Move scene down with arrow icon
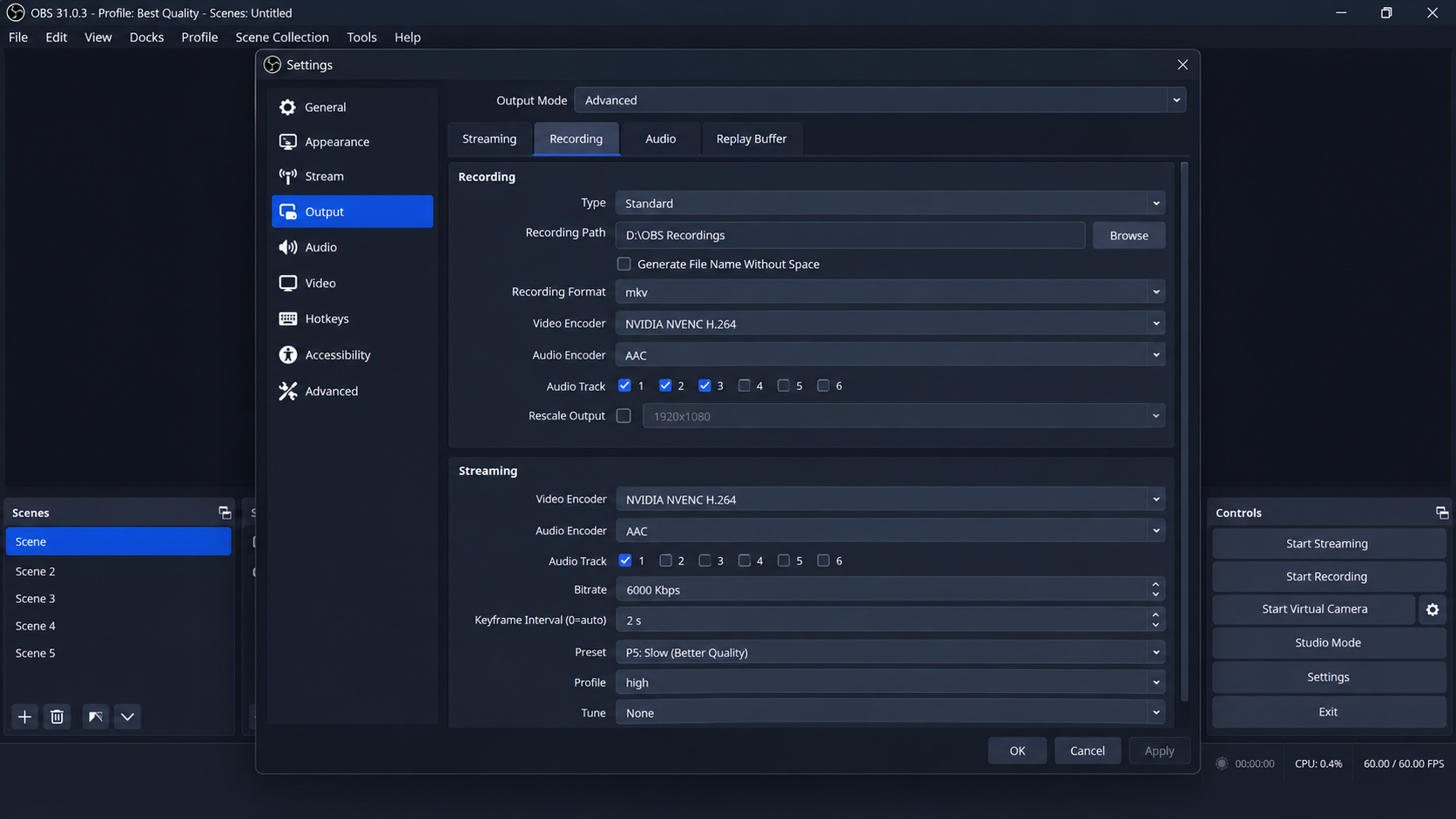 click(127, 716)
